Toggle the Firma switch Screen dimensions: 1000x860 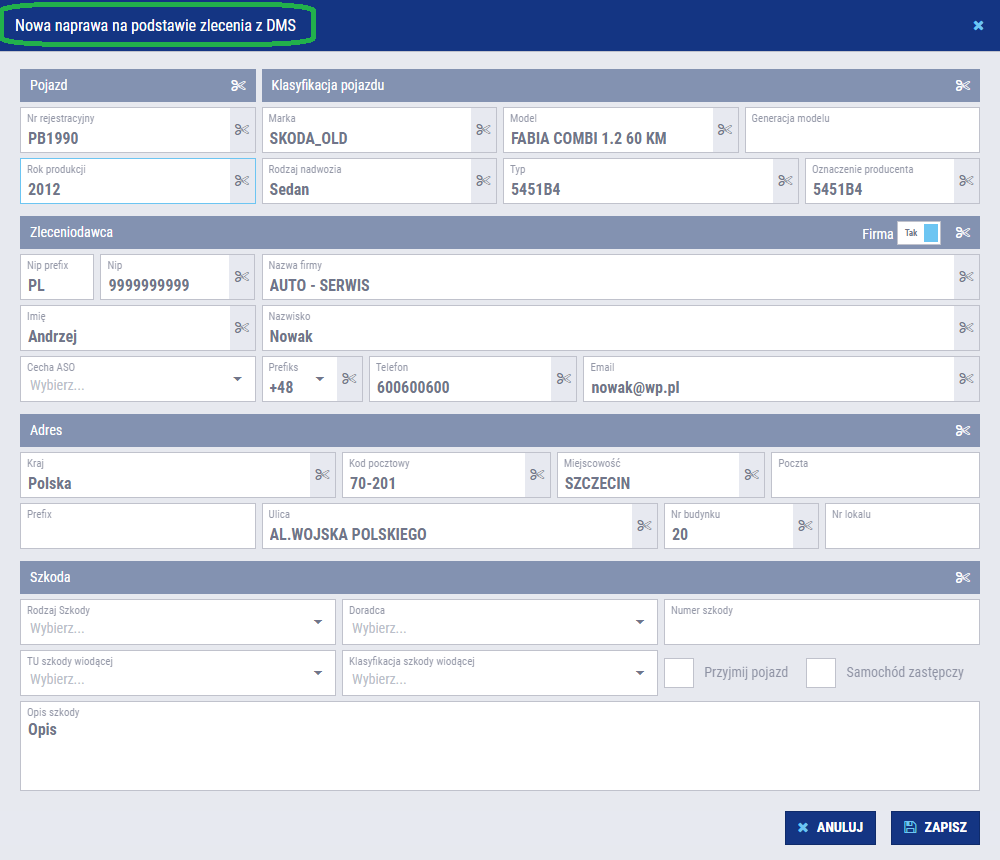(919, 233)
